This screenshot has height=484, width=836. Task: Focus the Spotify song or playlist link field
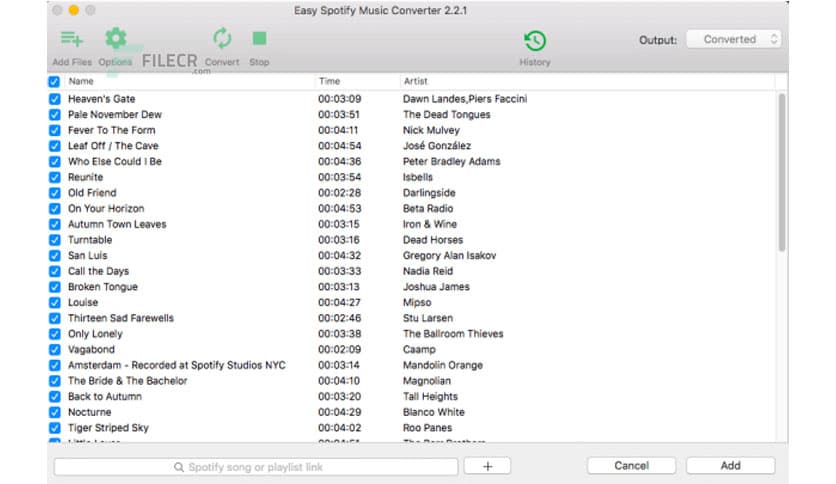256,467
